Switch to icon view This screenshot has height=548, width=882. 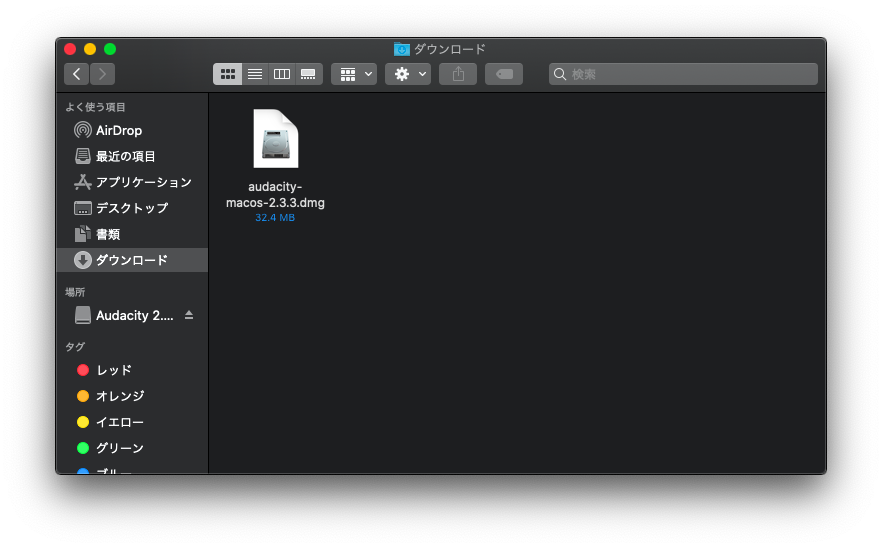pos(227,74)
